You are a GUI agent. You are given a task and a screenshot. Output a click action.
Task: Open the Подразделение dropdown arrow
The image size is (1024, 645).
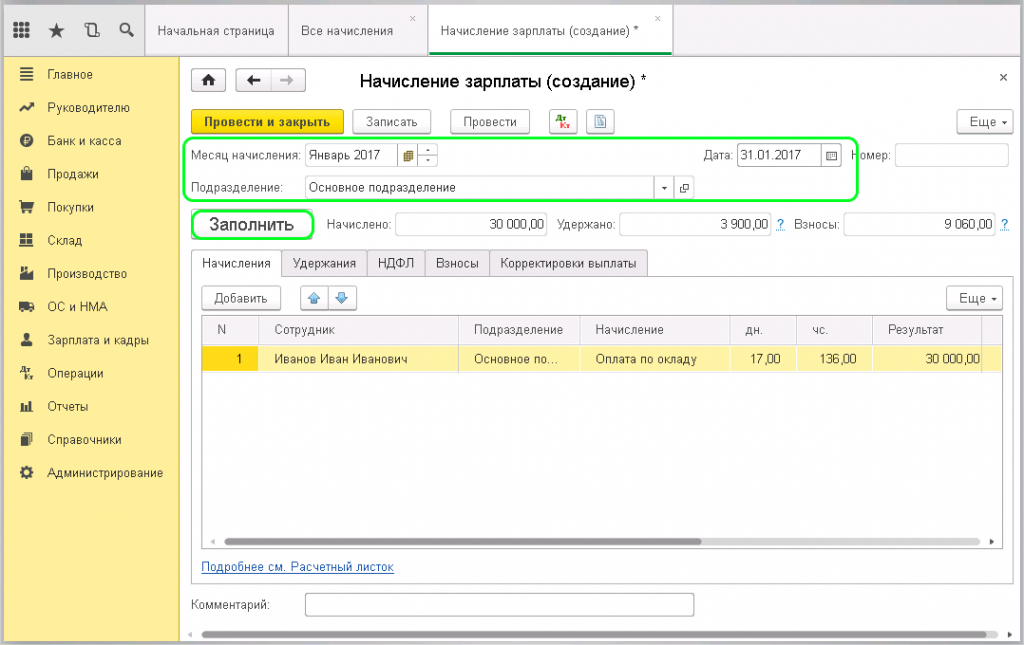click(665, 187)
